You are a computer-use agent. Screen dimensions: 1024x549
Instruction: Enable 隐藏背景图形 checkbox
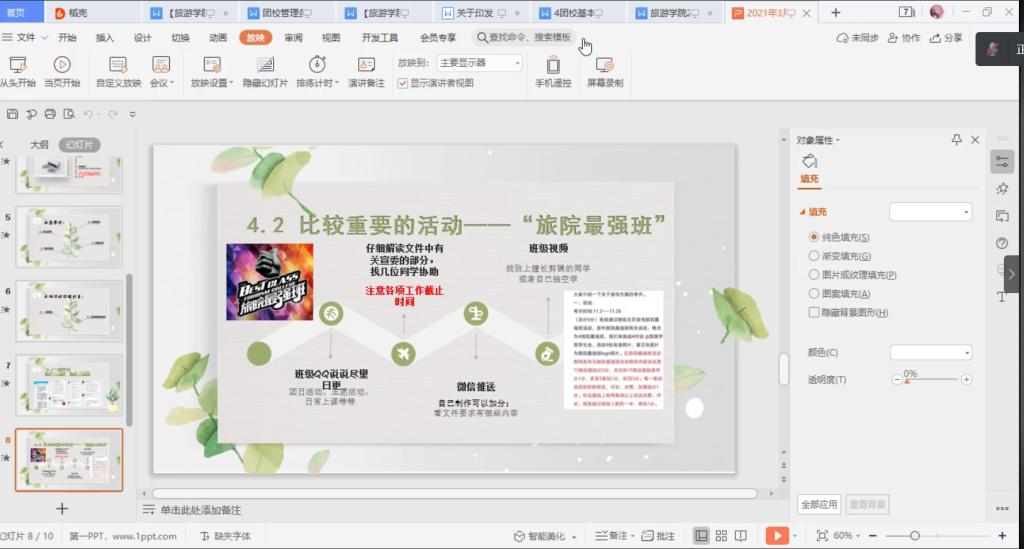click(x=814, y=313)
